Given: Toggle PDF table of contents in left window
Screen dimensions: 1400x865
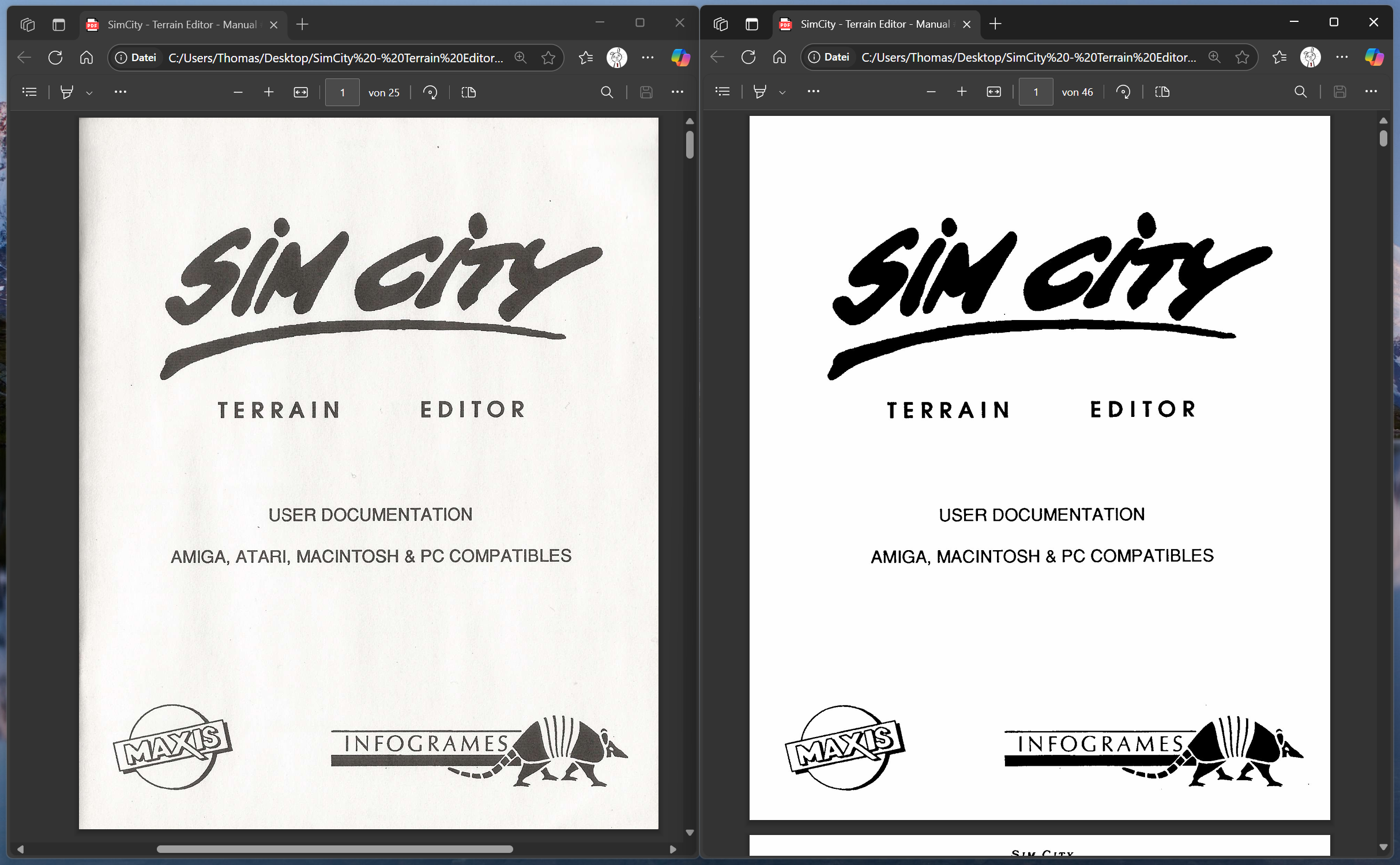Looking at the screenshot, I should (x=29, y=92).
